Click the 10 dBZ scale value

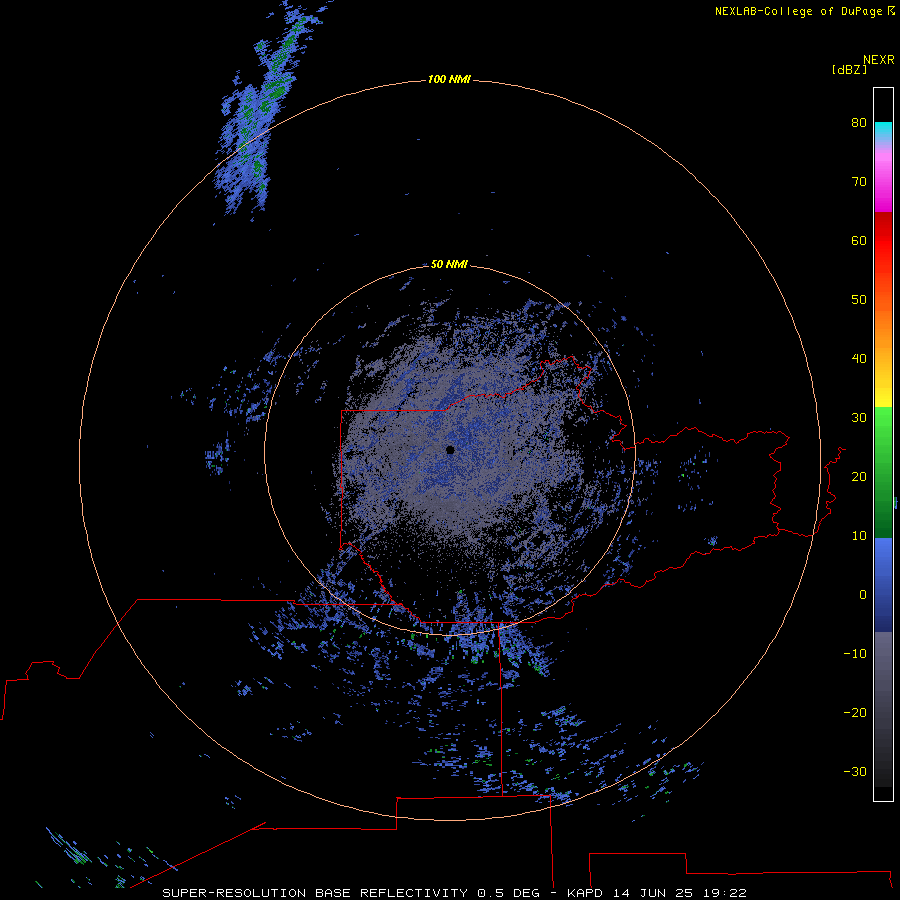click(859, 536)
